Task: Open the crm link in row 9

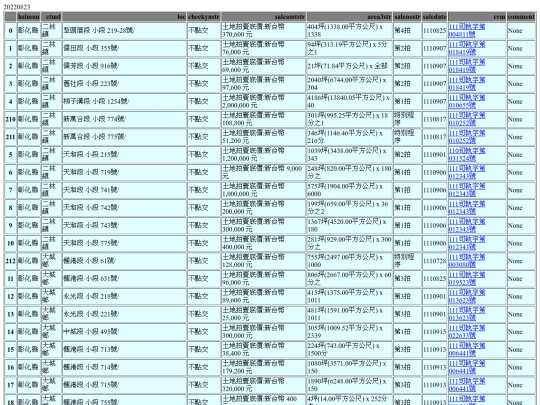Action: 467,226
